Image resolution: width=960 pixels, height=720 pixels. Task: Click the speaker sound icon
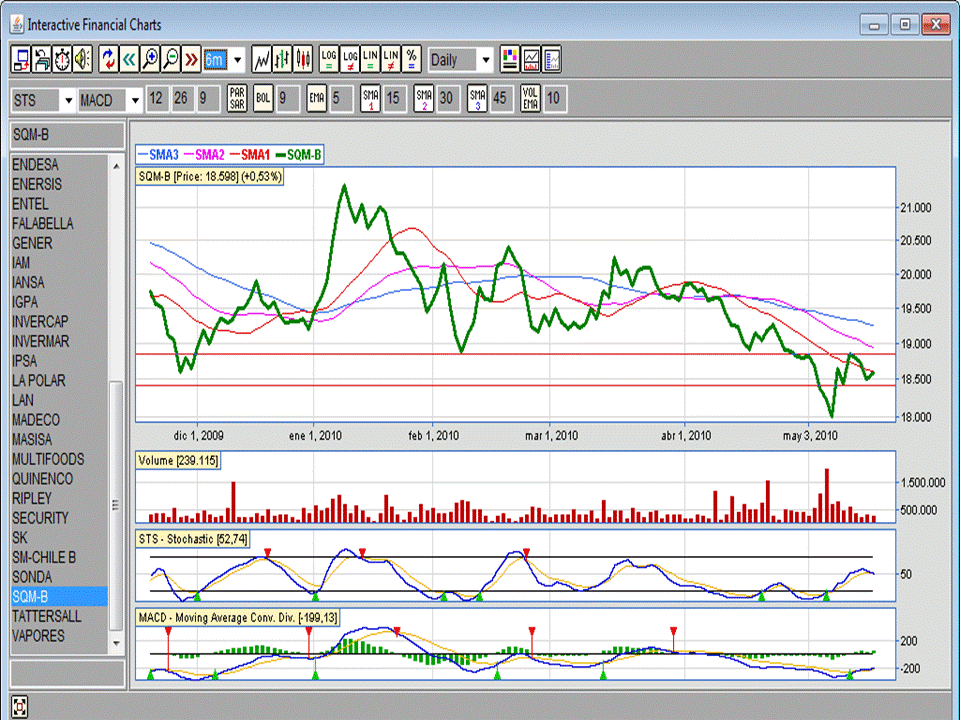coord(82,59)
